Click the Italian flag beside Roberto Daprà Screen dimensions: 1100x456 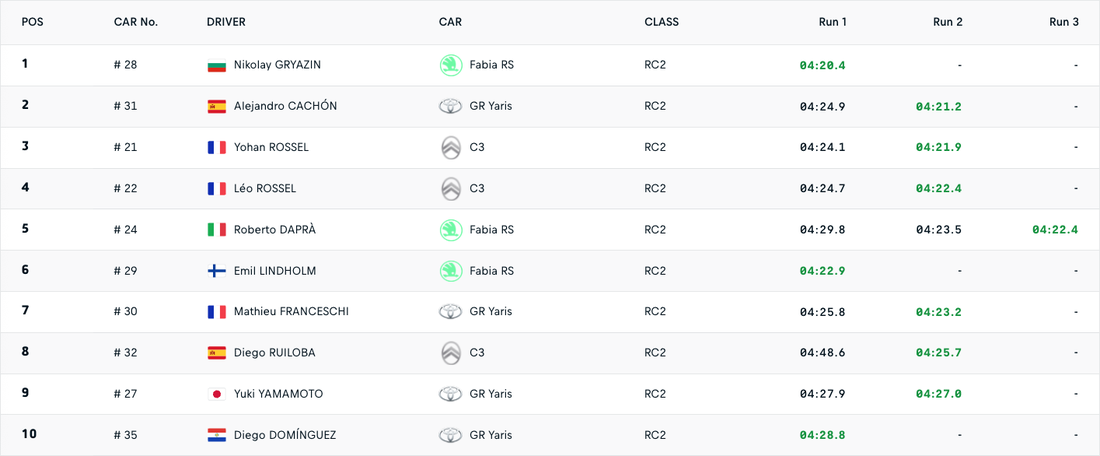[216, 229]
